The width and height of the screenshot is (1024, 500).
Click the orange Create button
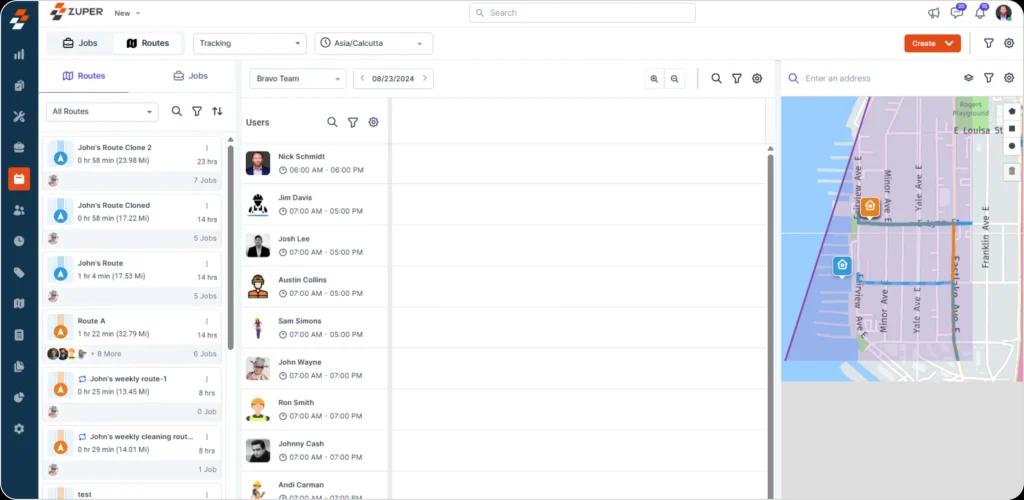(932, 43)
